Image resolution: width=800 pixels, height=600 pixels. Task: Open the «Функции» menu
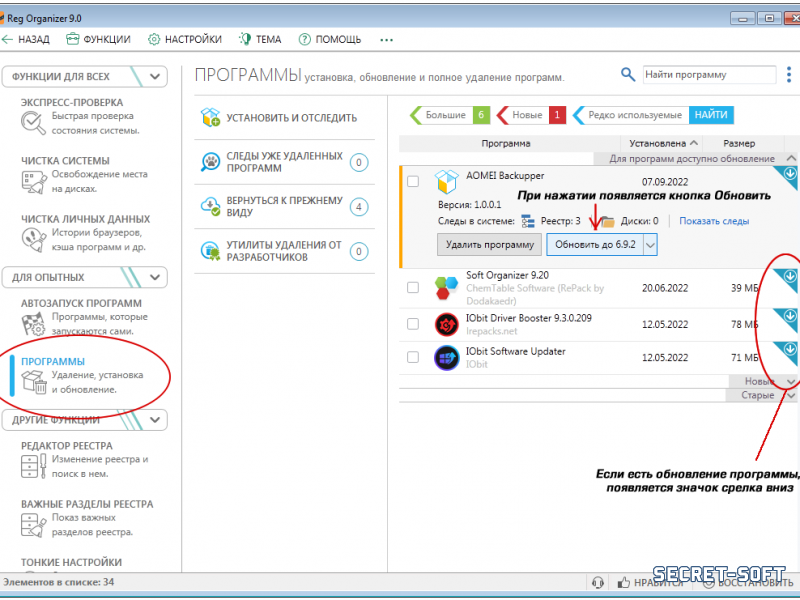pyautogui.click(x=98, y=39)
